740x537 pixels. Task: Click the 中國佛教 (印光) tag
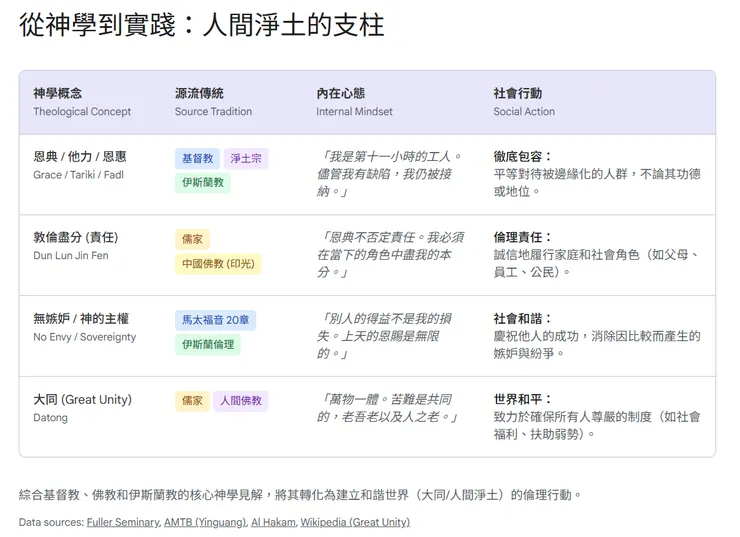[x=218, y=264]
